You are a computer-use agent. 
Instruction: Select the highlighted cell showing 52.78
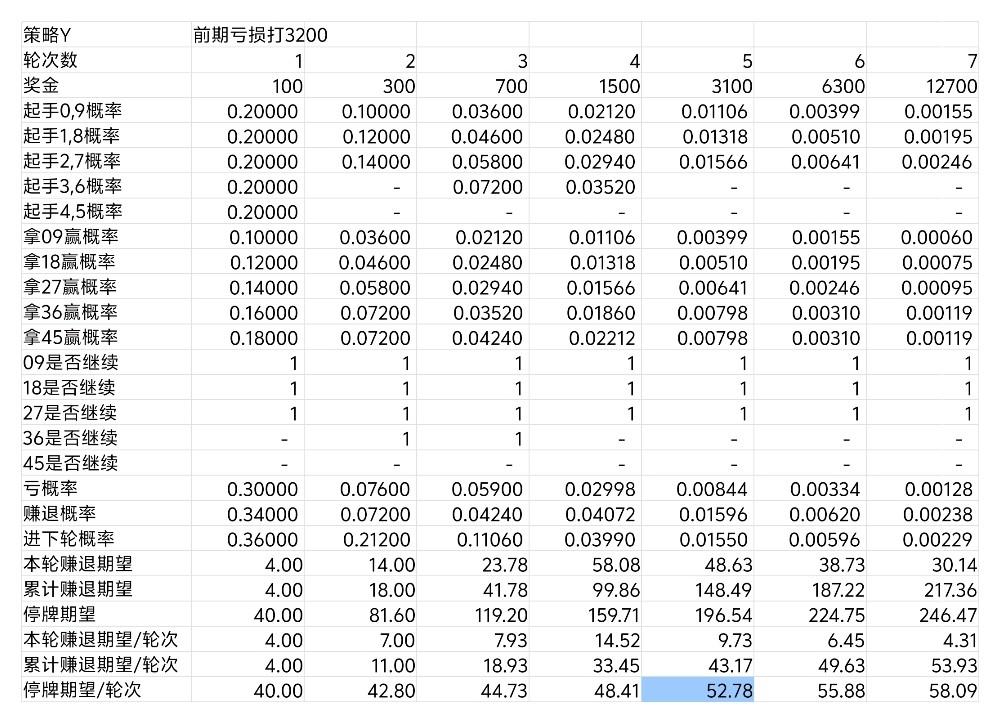(698, 690)
